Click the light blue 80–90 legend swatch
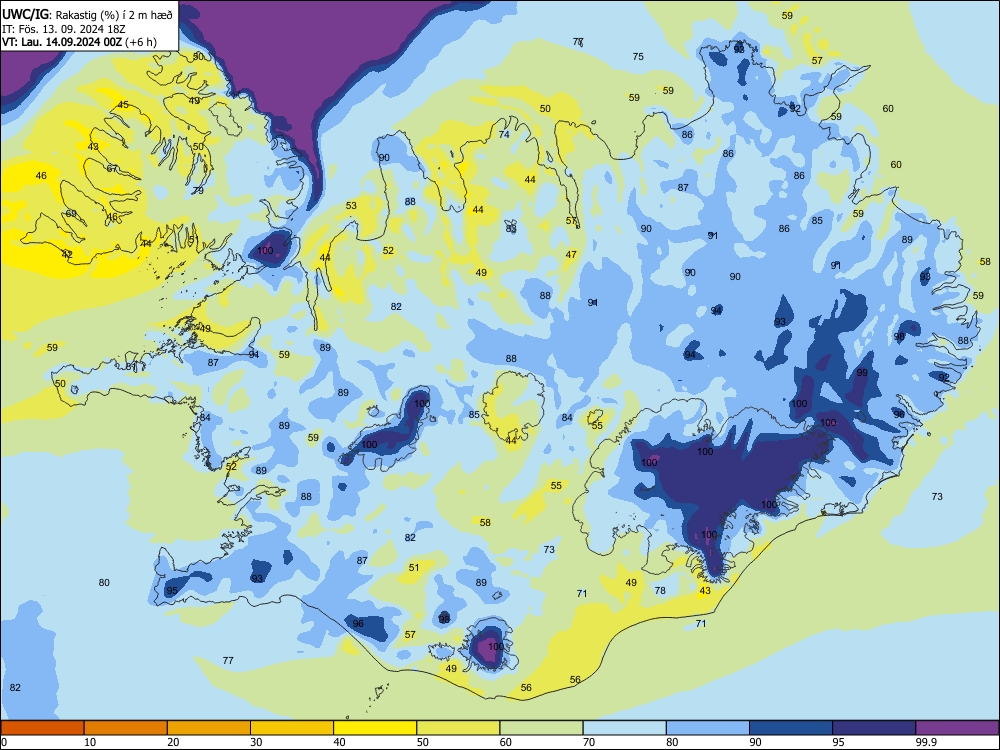Screen dimensions: 1000x750 708,728
